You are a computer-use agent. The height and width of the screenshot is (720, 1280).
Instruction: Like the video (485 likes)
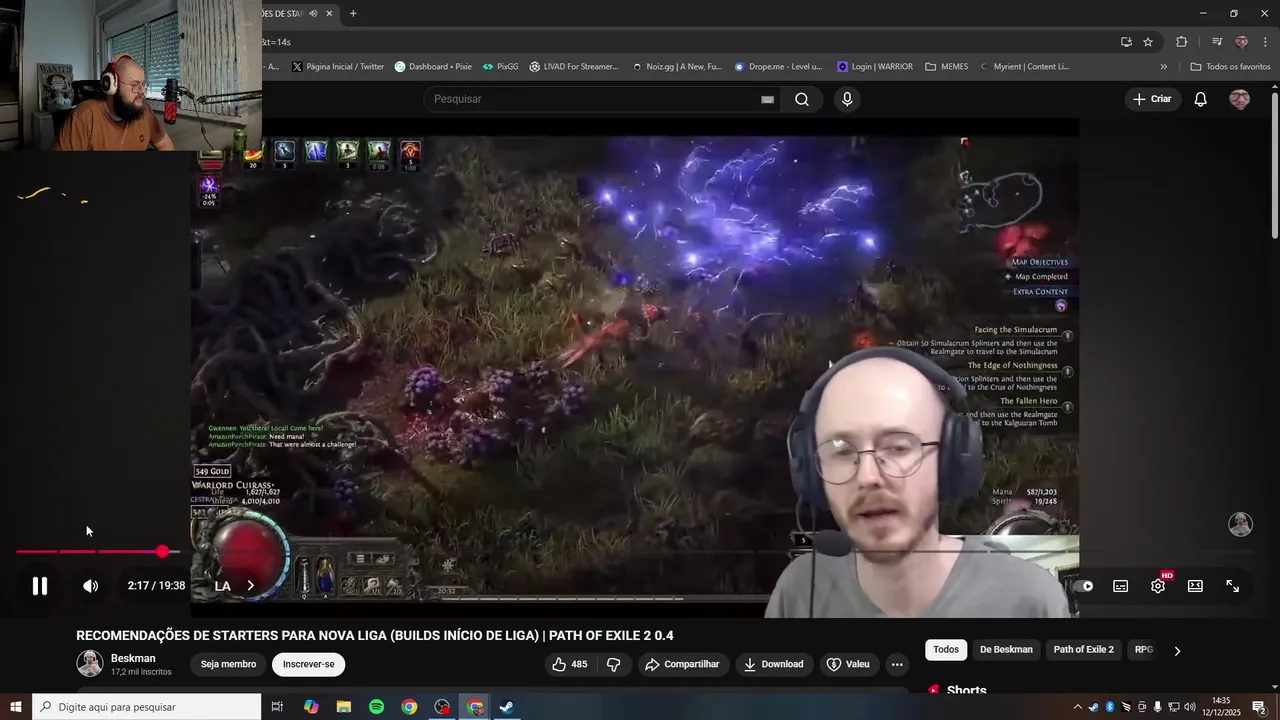pos(571,664)
